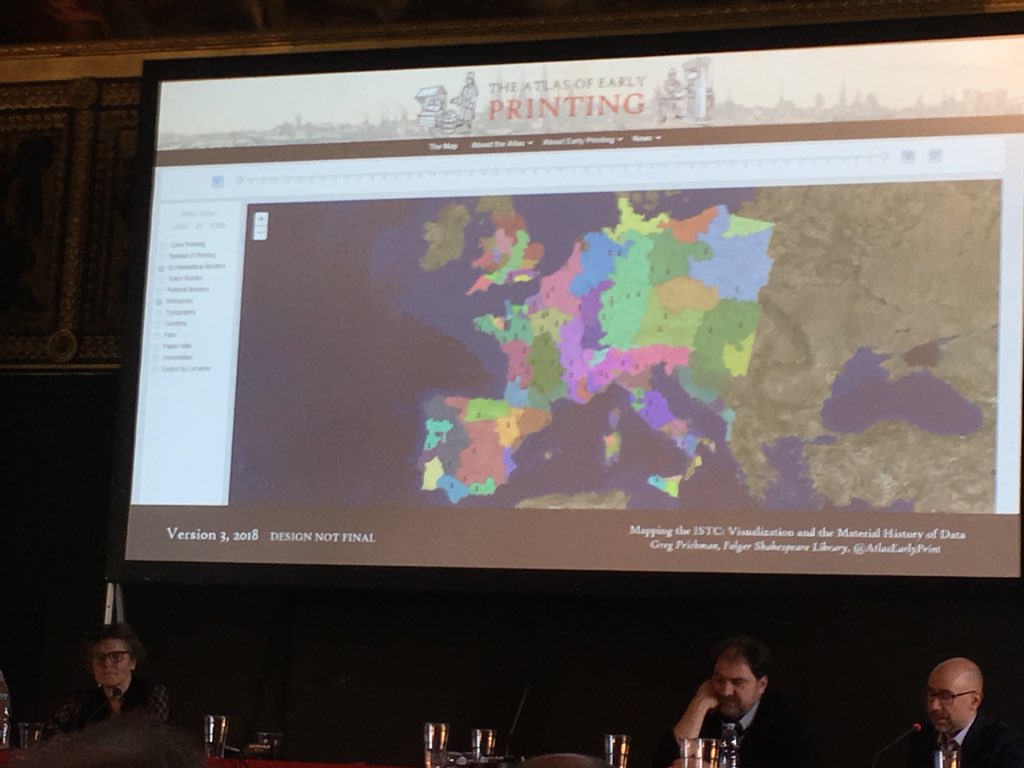Uncheck the Ecclesiastical Borders layer

(161, 268)
